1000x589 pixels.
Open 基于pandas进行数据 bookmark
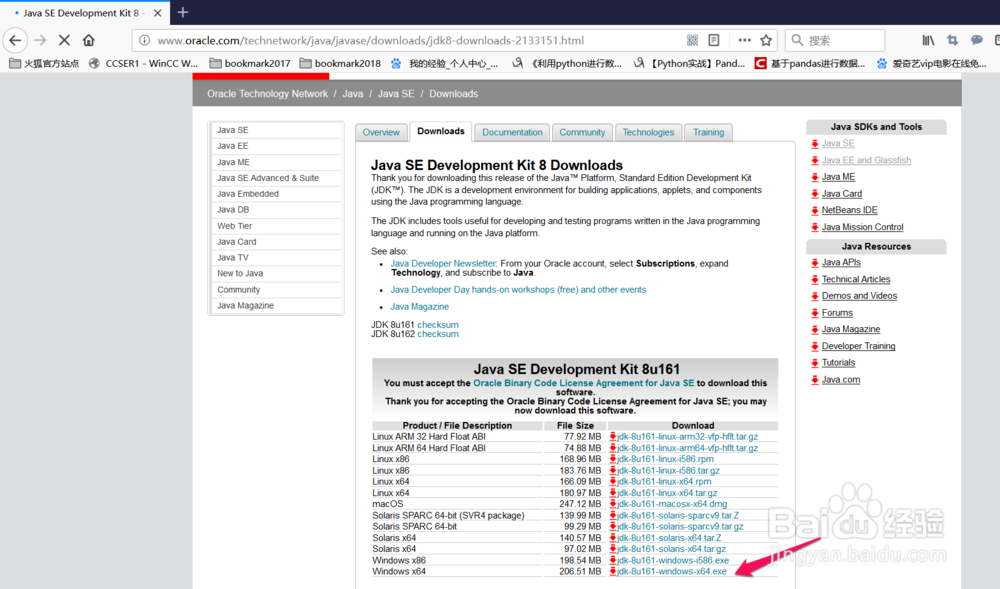coord(810,63)
